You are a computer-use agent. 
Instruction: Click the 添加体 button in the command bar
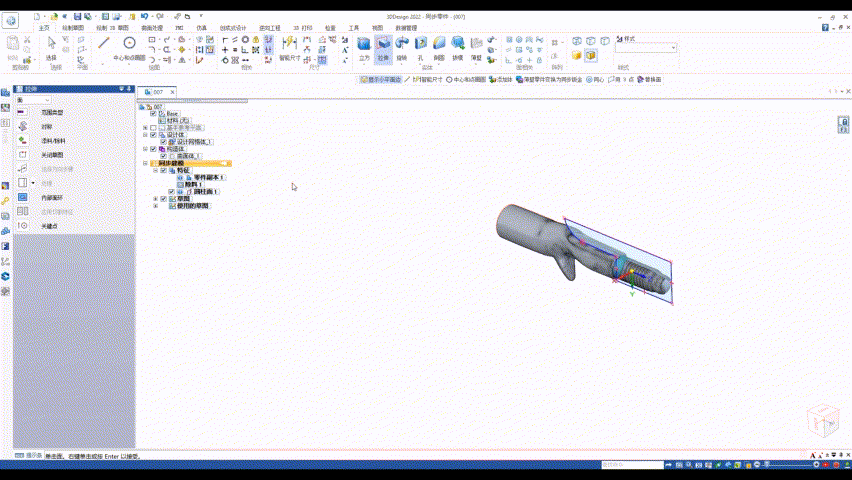(500, 79)
